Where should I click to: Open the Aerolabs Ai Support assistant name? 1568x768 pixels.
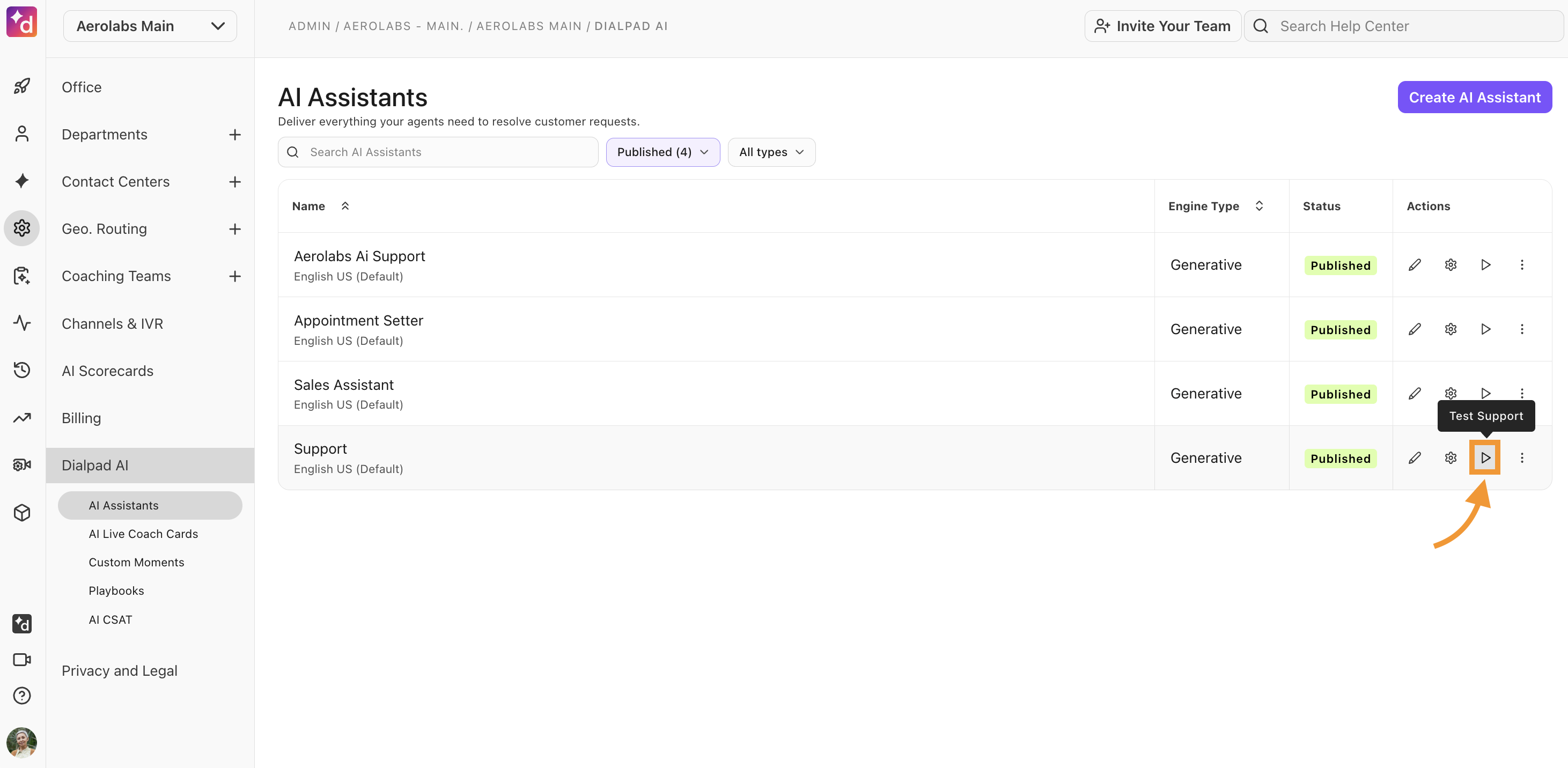359,256
